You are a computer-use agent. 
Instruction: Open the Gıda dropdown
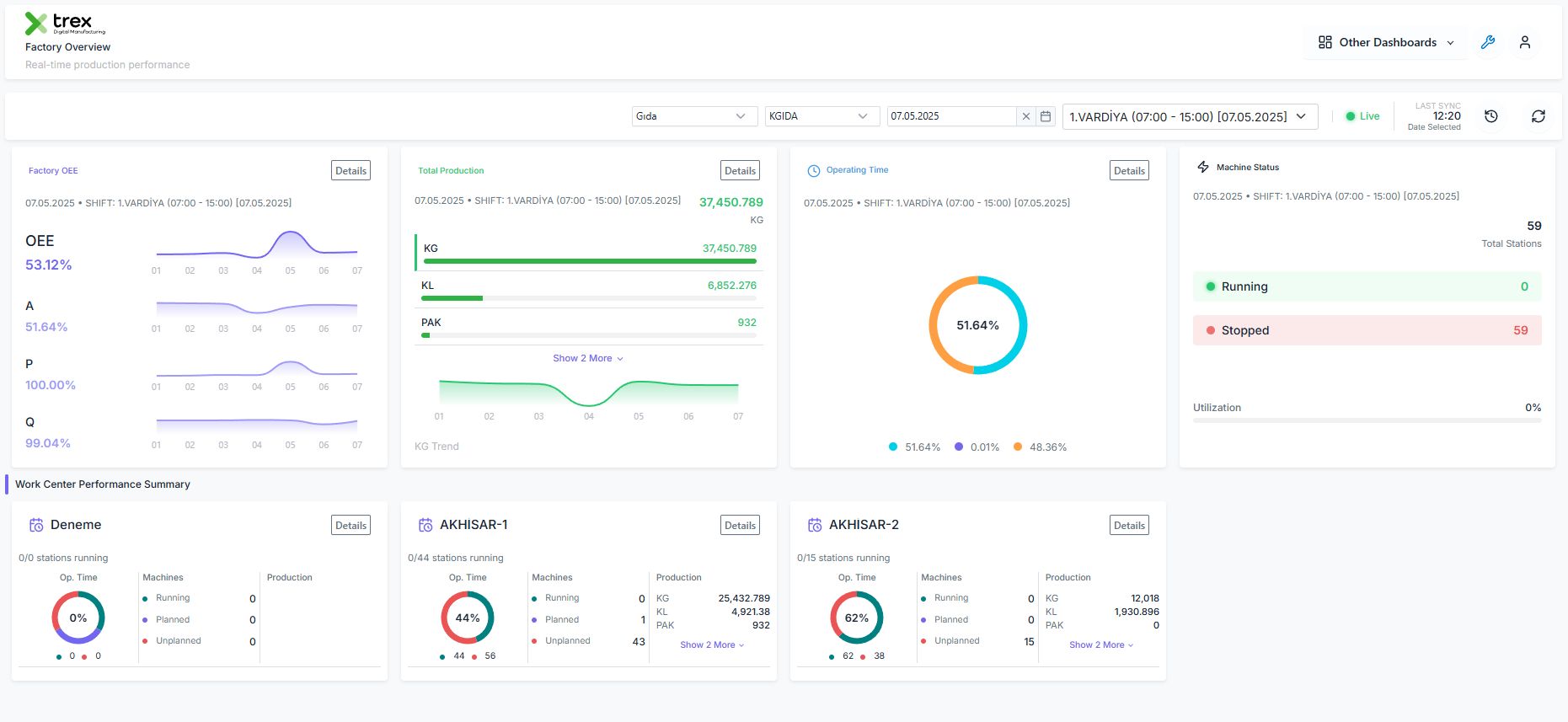click(692, 116)
